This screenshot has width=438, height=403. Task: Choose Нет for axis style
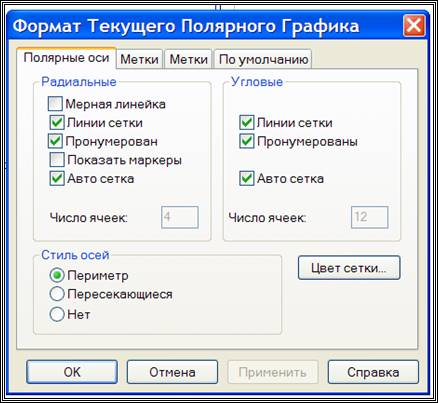(57, 314)
